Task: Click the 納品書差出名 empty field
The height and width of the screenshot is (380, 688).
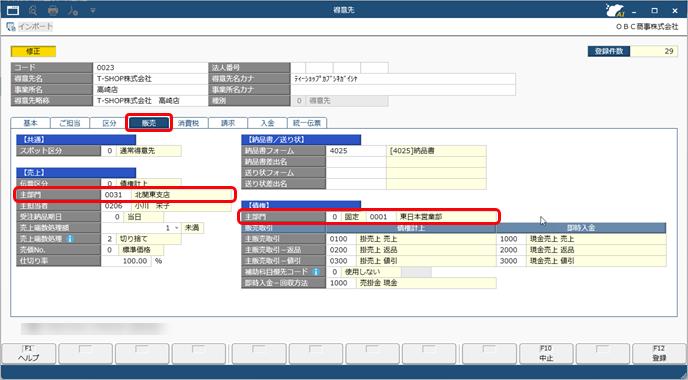Action: click(356, 162)
